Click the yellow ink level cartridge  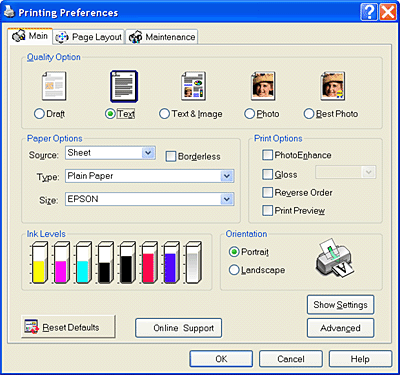pos(39,263)
